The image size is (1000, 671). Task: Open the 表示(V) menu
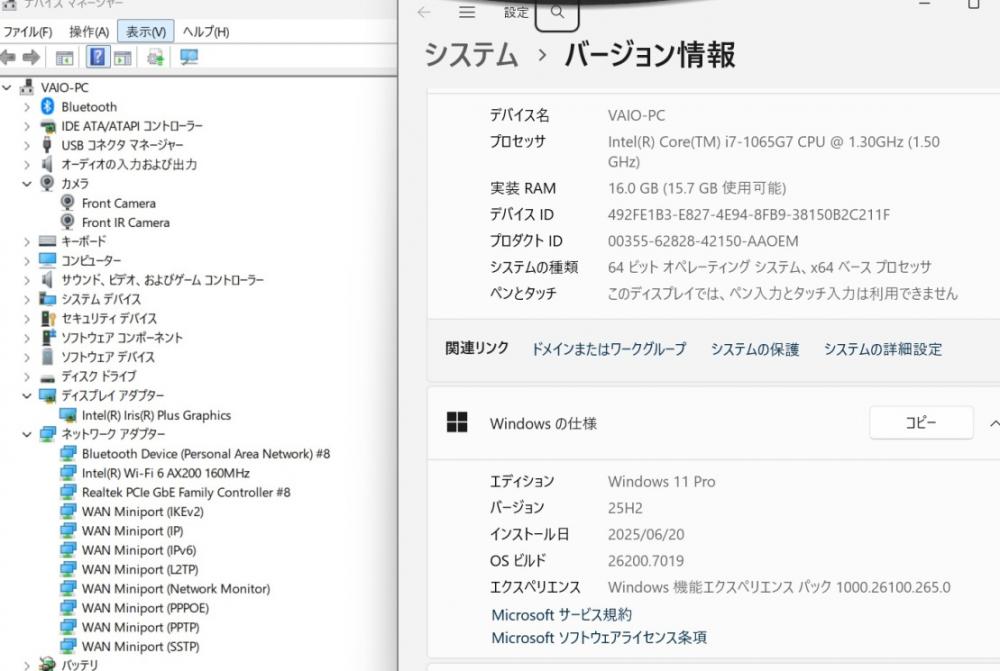[145, 31]
